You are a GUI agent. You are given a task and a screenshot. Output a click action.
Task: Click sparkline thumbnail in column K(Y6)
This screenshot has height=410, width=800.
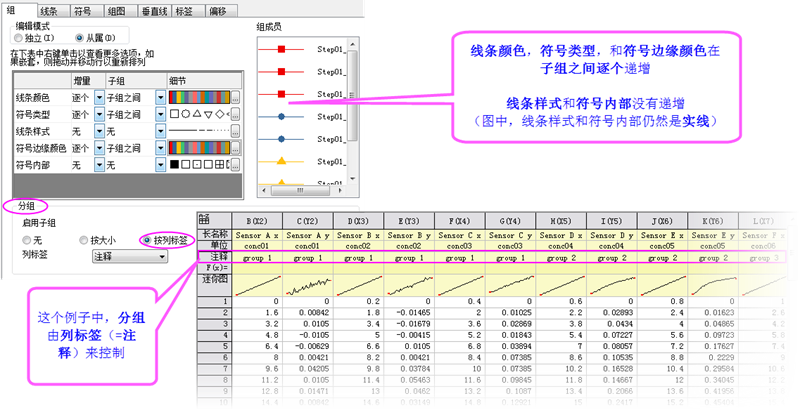[x=713, y=285]
